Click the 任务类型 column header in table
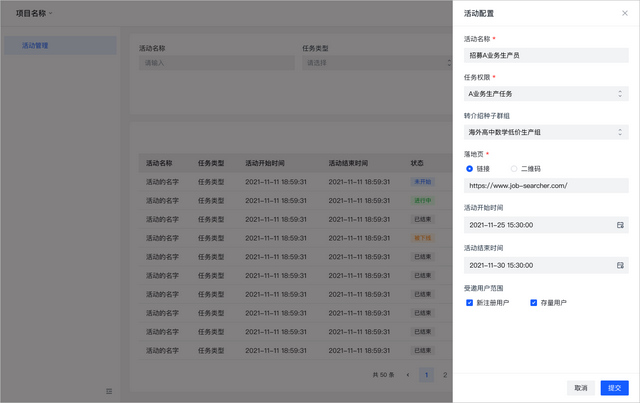The image size is (640, 403). 211,163
